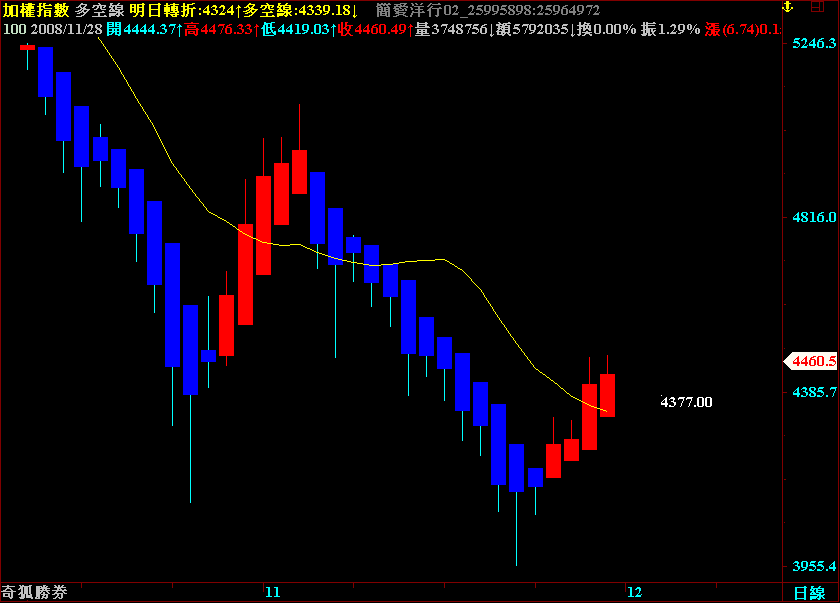Click the lowest blue candle with long cyan wick
Screen dimensions: 840x603
click(516, 468)
